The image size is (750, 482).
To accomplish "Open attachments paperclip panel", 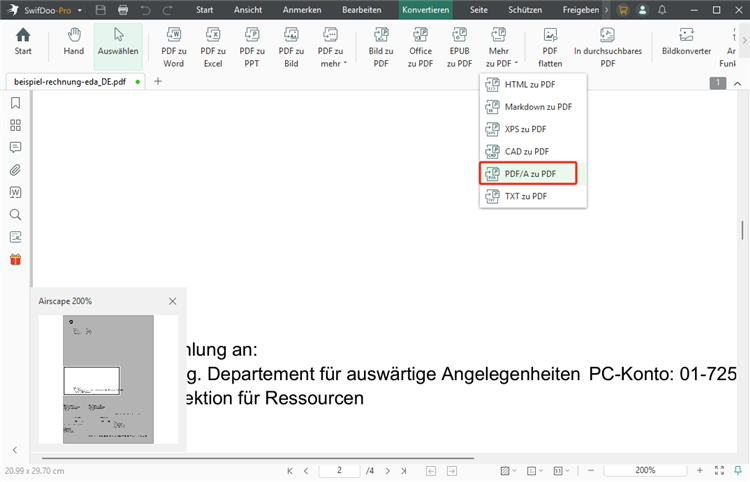I will [15, 170].
